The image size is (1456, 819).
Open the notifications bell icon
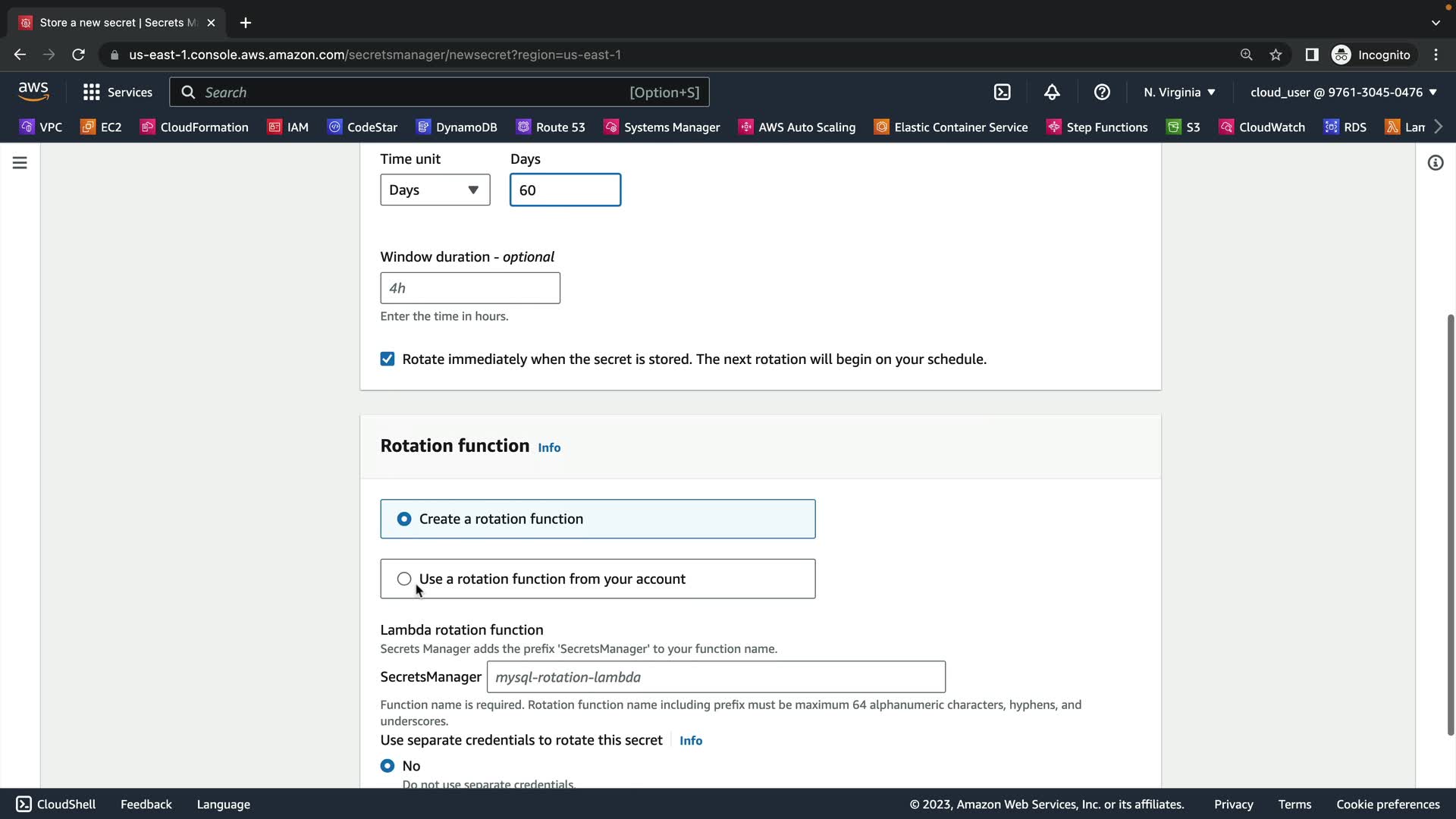[x=1052, y=93]
